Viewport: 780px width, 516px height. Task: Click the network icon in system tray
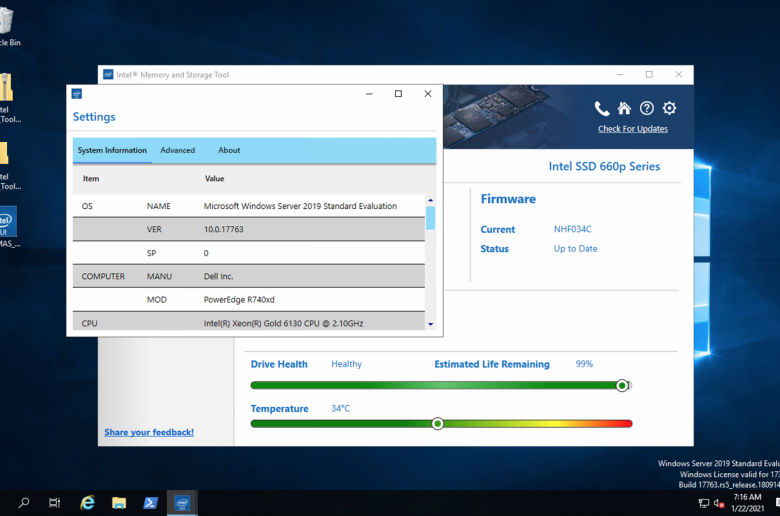coord(703,503)
